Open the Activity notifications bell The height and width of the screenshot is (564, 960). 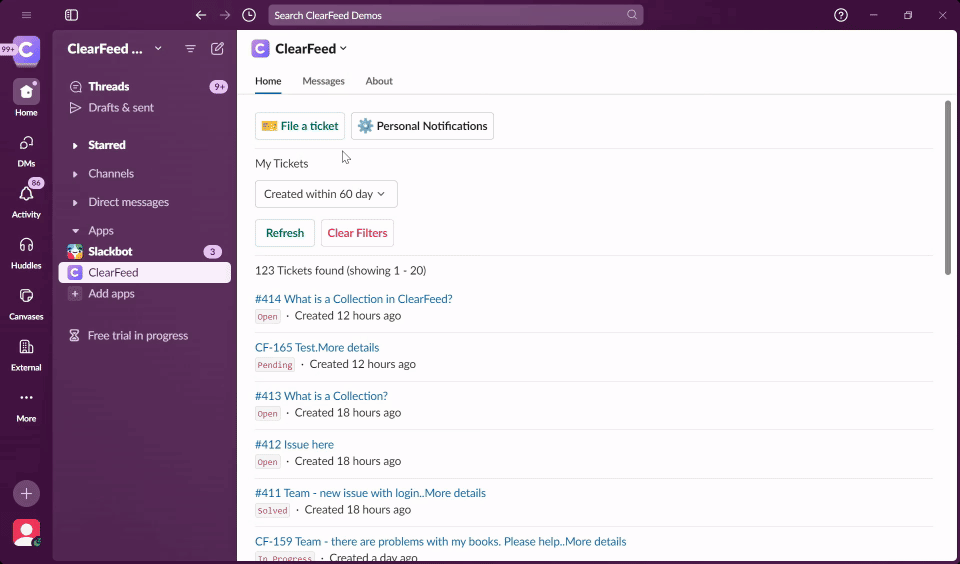coord(26,194)
